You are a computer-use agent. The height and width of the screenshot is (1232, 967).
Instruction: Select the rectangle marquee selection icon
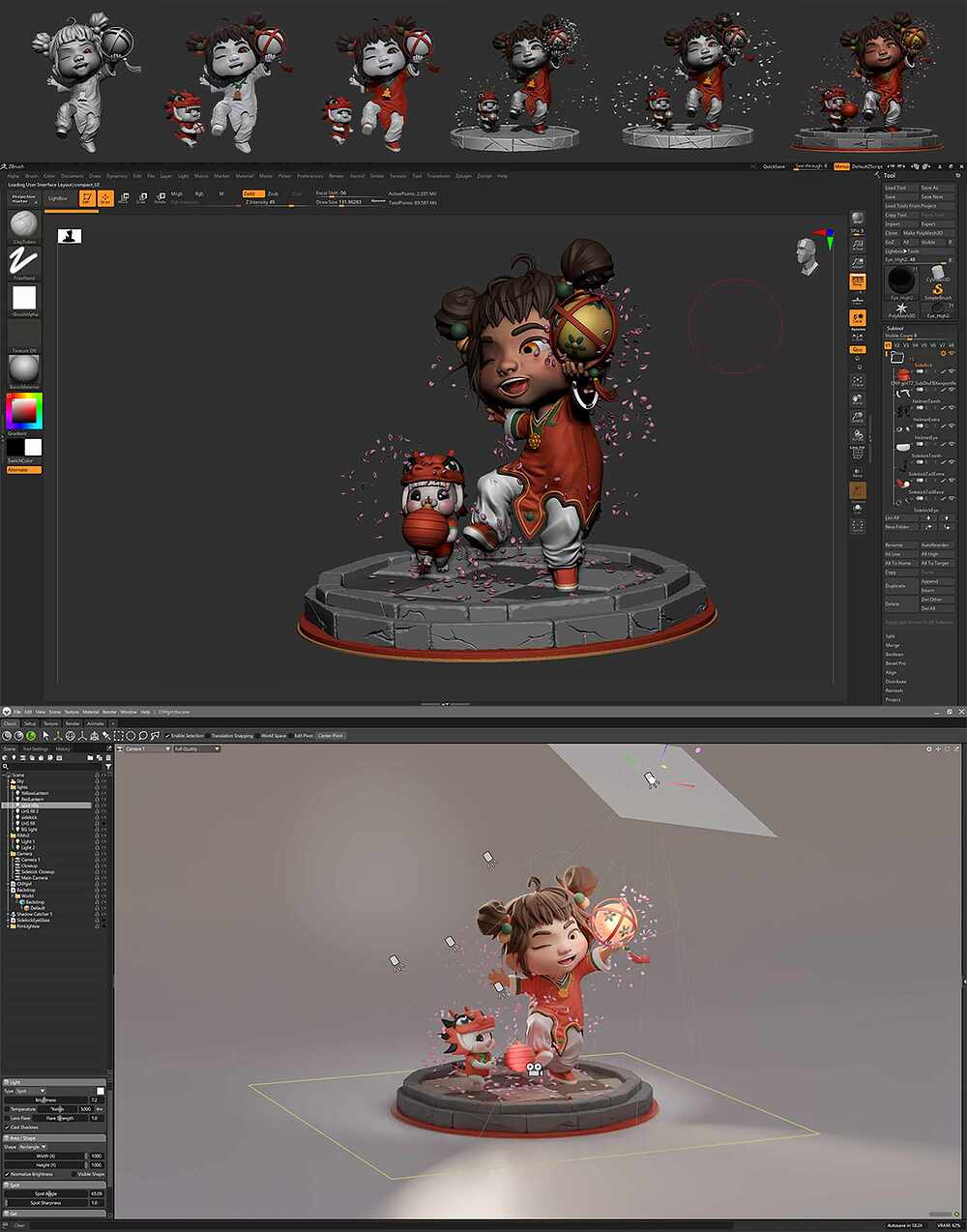(119, 736)
